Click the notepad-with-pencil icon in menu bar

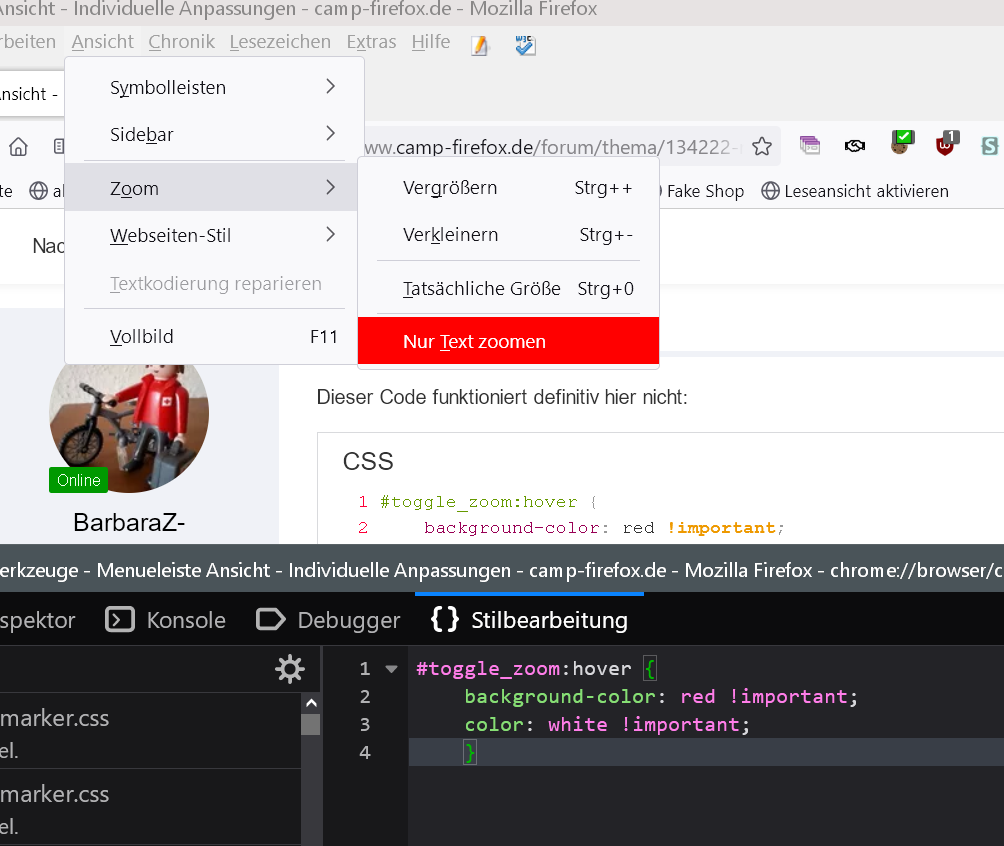coord(480,45)
